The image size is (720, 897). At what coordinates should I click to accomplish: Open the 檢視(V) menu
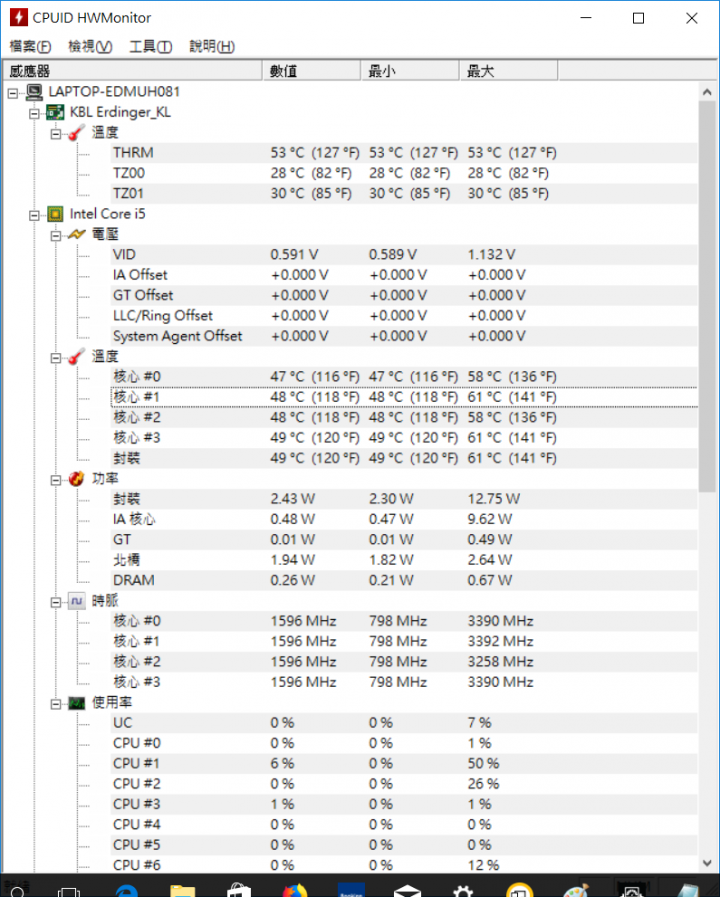tap(90, 46)
